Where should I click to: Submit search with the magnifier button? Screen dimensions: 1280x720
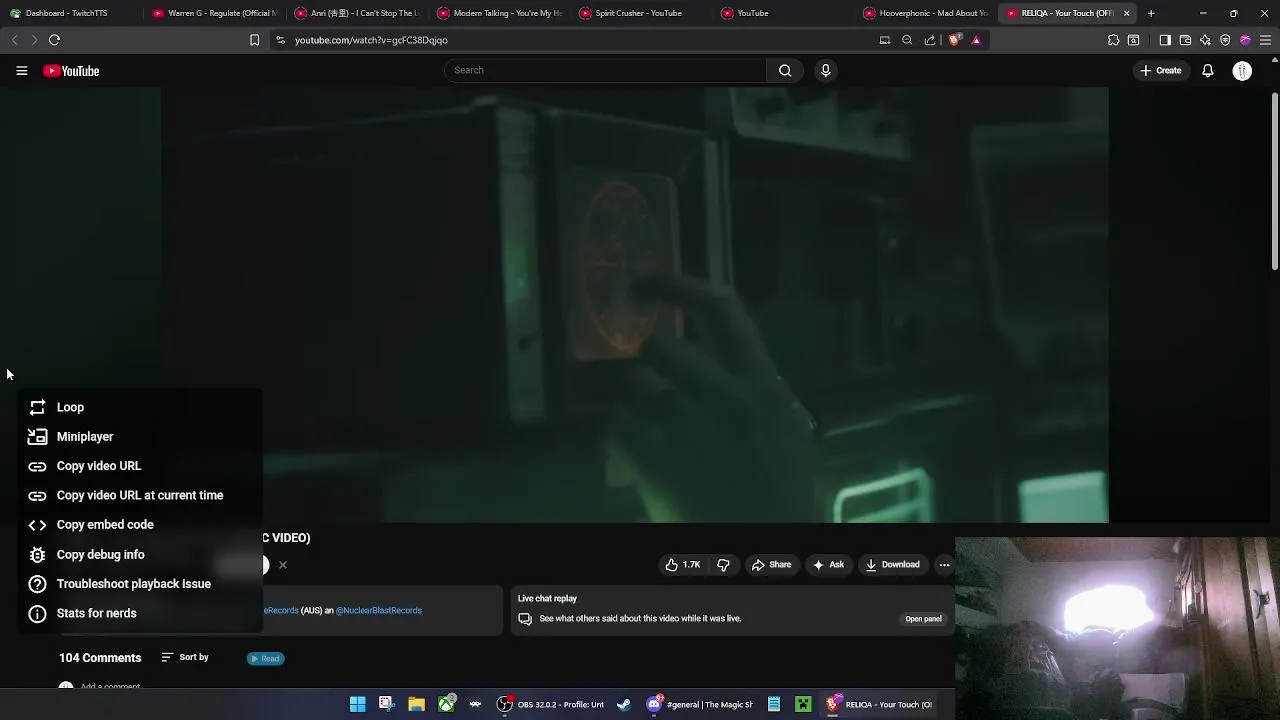[x=785, y=70]
